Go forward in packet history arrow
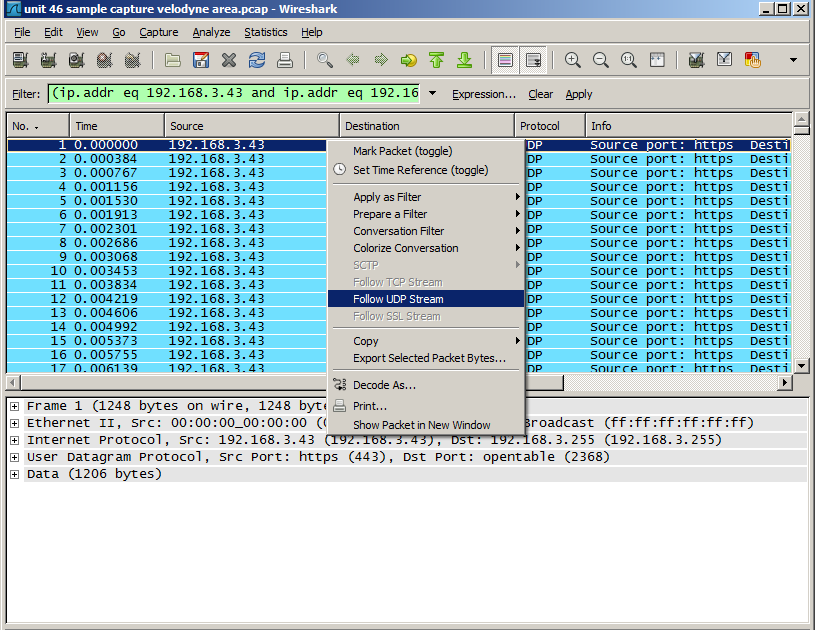Image resolution: width=815 pixels, height=630 pixels. point(381,60)
